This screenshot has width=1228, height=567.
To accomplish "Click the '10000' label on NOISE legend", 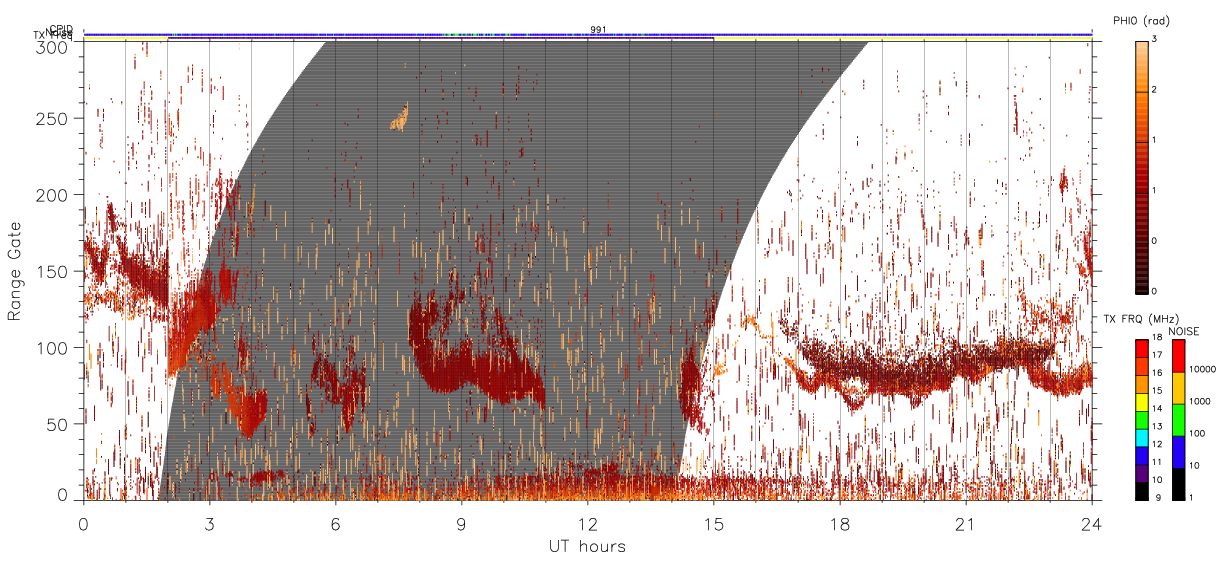I will 1203,370.
